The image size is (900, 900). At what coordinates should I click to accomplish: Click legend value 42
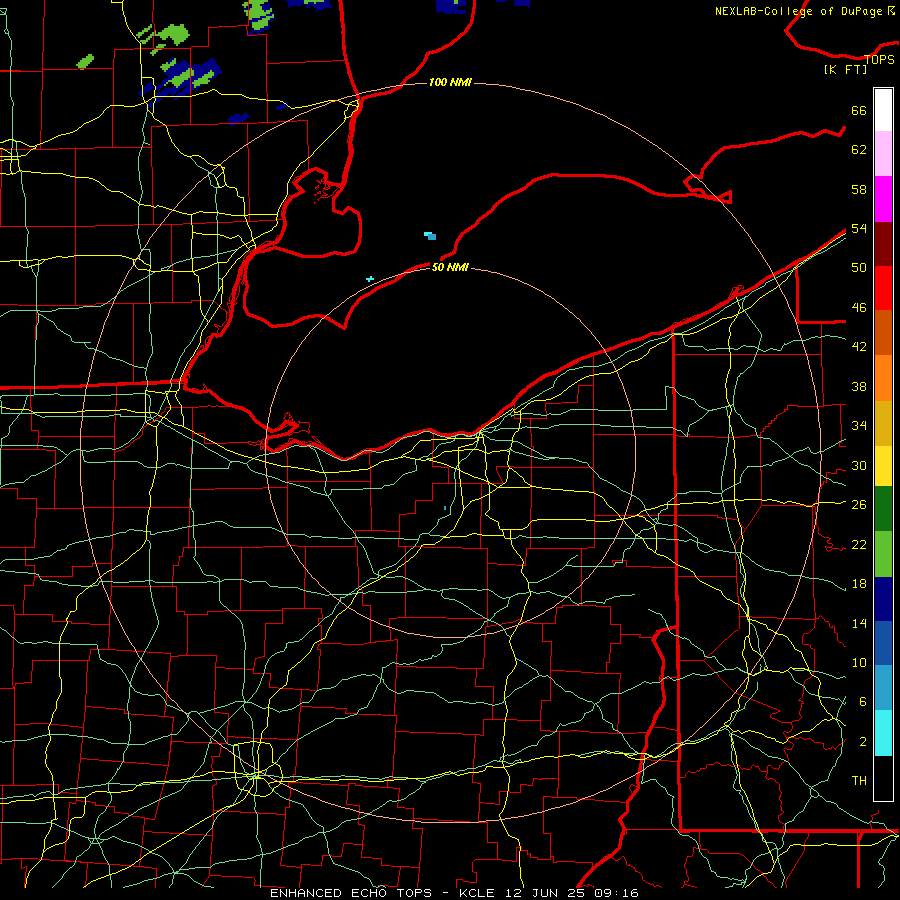click(859, 346)
